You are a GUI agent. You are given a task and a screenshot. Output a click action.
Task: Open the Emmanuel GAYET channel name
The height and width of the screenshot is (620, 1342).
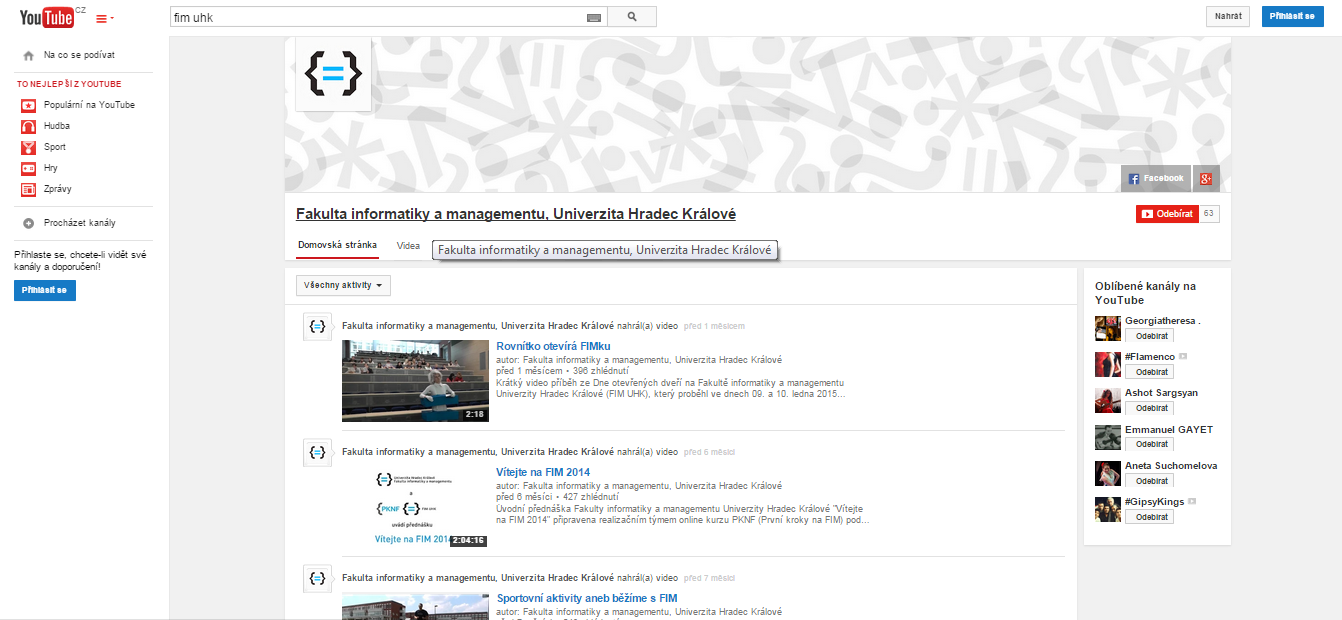[x=1169, y=429]
